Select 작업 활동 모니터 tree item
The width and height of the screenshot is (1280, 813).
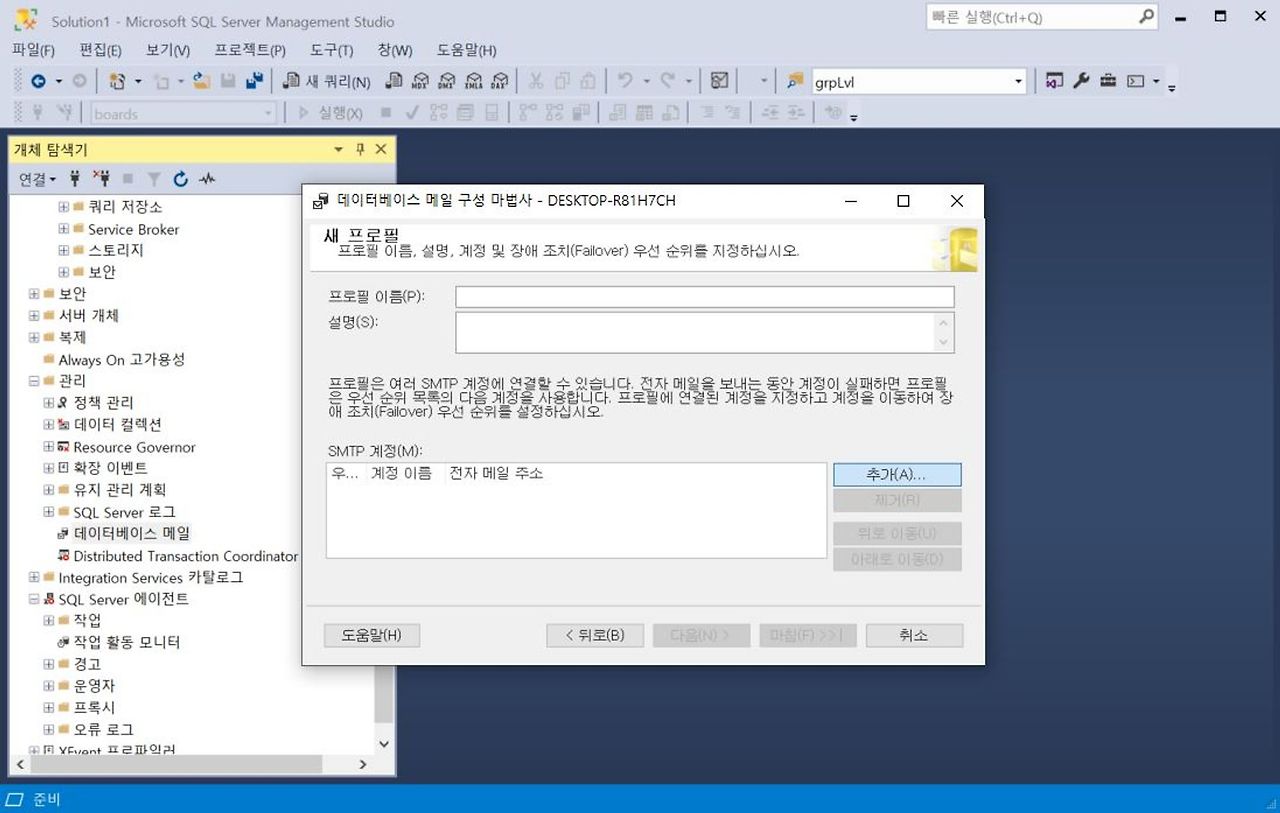coord(126,642)
